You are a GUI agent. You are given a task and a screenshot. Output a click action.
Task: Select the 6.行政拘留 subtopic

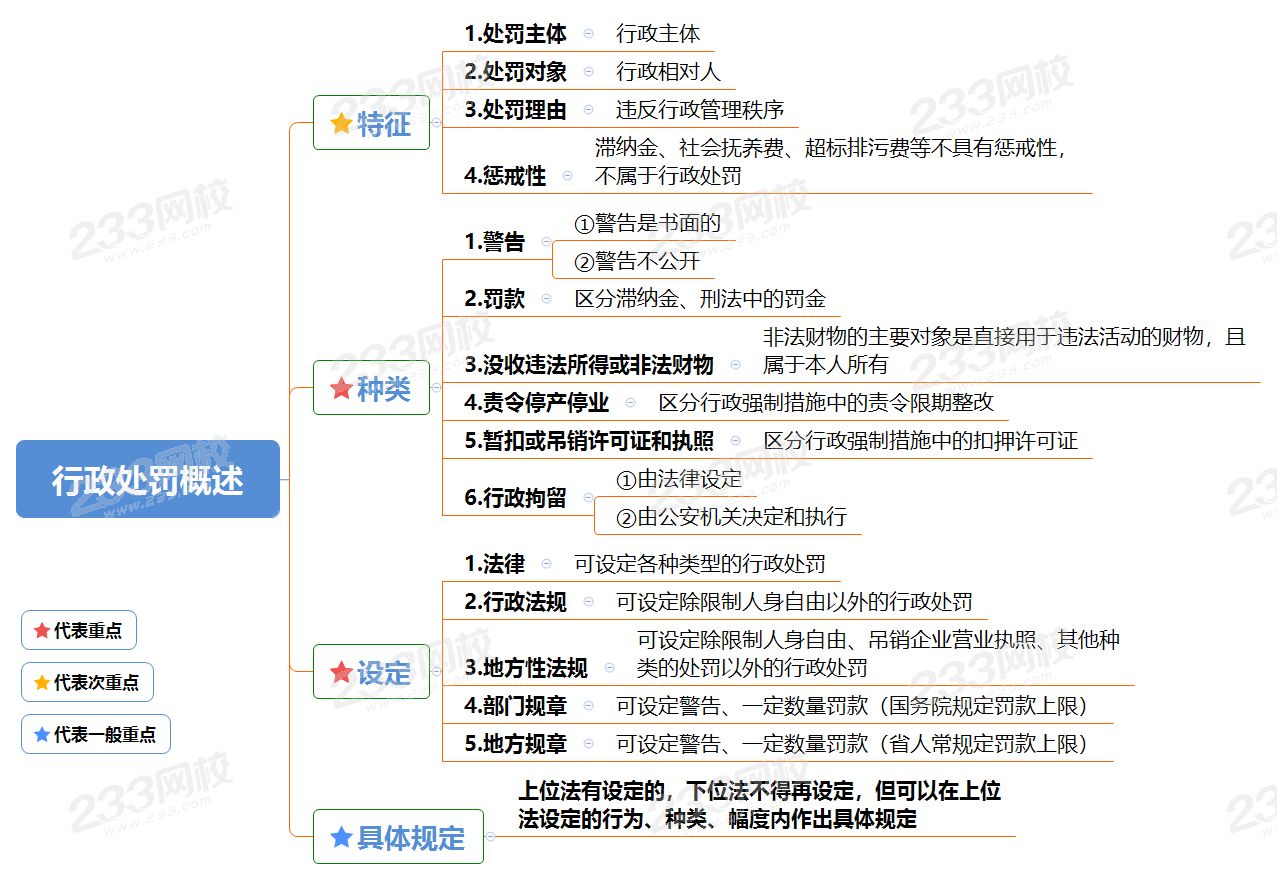pyautogui.click(x=515, y=497)
